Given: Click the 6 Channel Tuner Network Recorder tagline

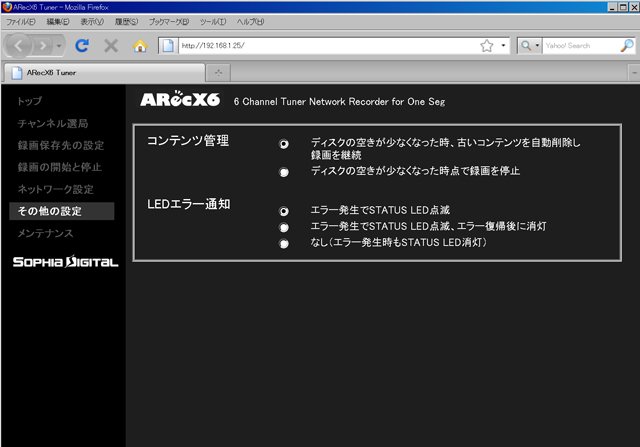Looking at the screenshot, I should coord(339,102).
